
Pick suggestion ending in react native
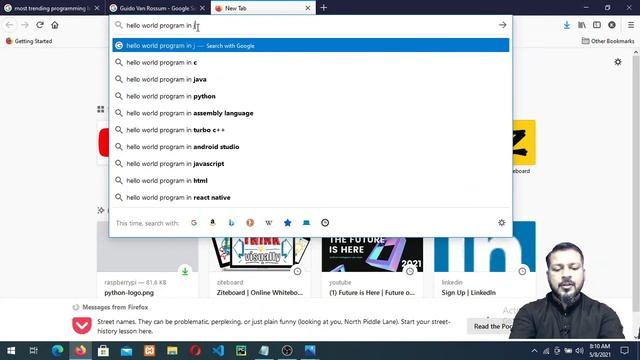click(311, 197)
